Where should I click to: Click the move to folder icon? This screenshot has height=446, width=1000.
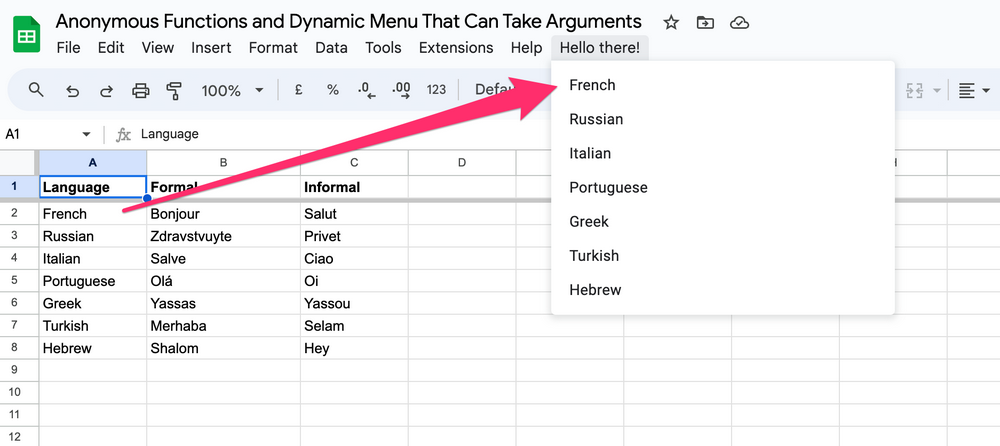(x=705, y=22)
